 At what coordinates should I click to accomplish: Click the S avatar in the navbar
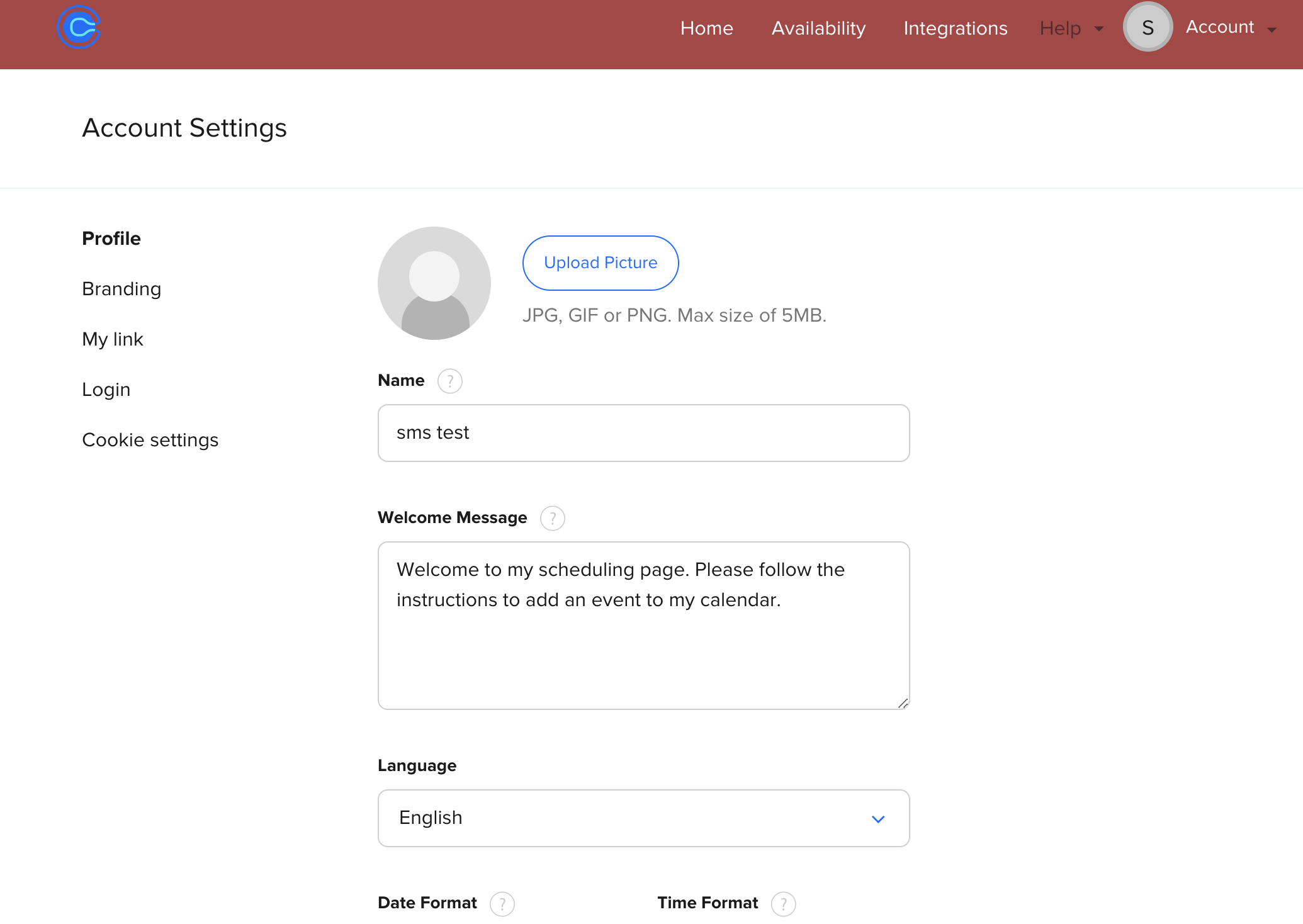click(x=1148, y=27)
